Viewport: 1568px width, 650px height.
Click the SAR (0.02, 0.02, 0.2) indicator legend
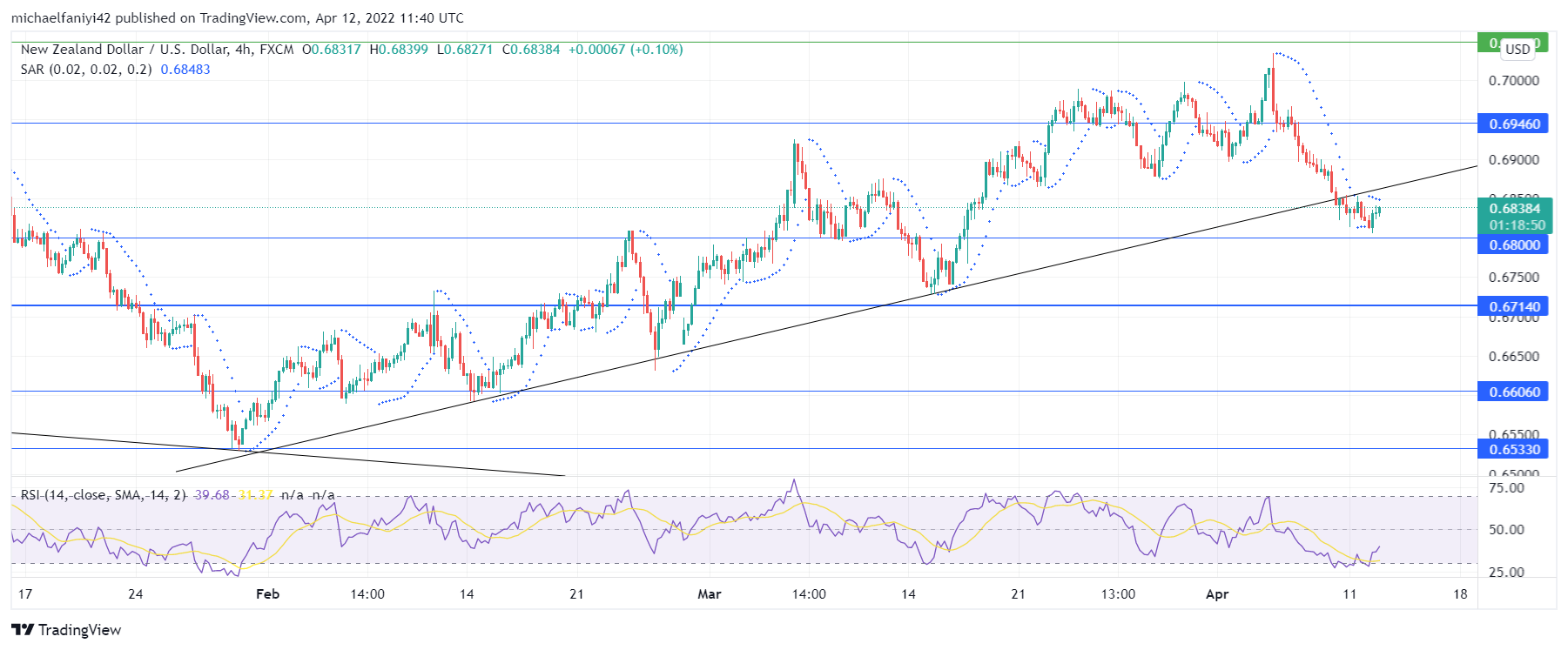click(x=86, y=70)
